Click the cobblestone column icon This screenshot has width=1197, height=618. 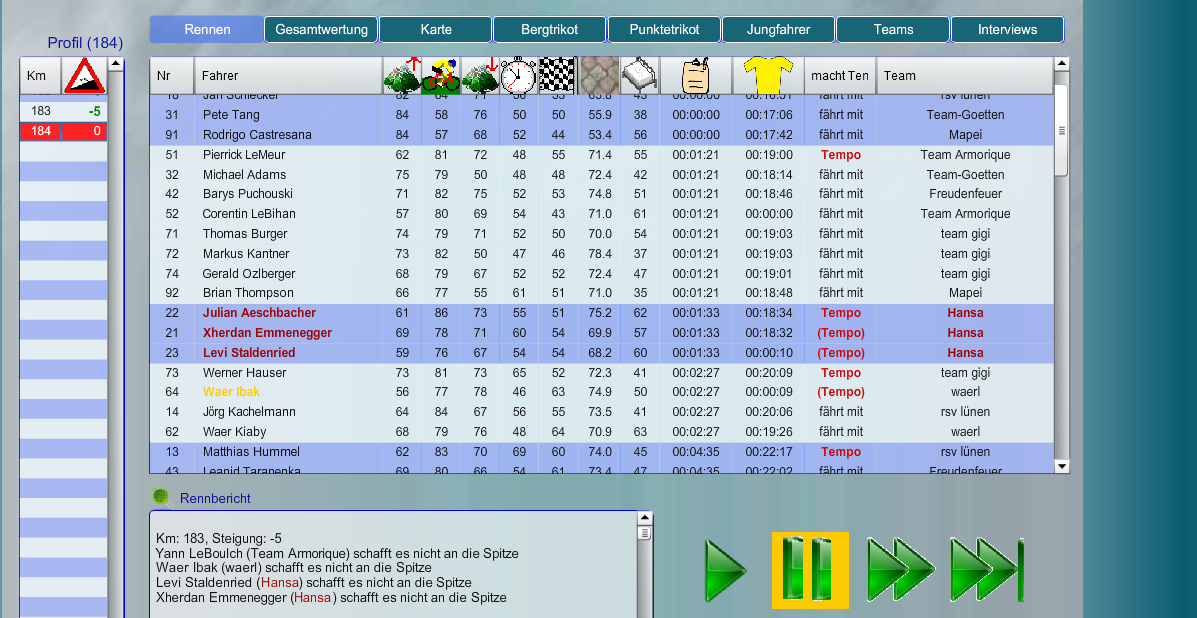tap(598, 75)
